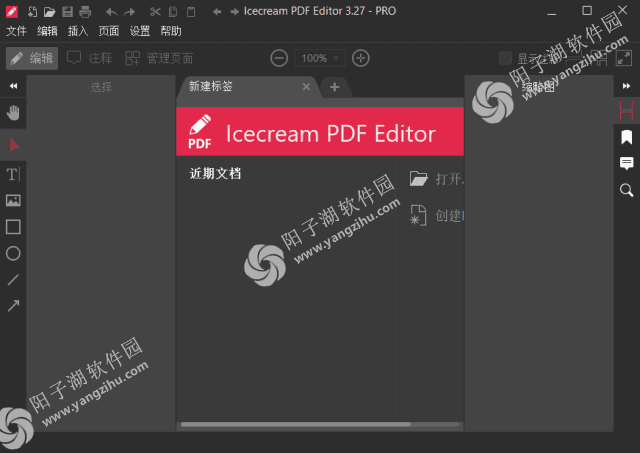Screen dimensions: 640x453
Task: Open the 编辑 menu
Action: [47, 31]
